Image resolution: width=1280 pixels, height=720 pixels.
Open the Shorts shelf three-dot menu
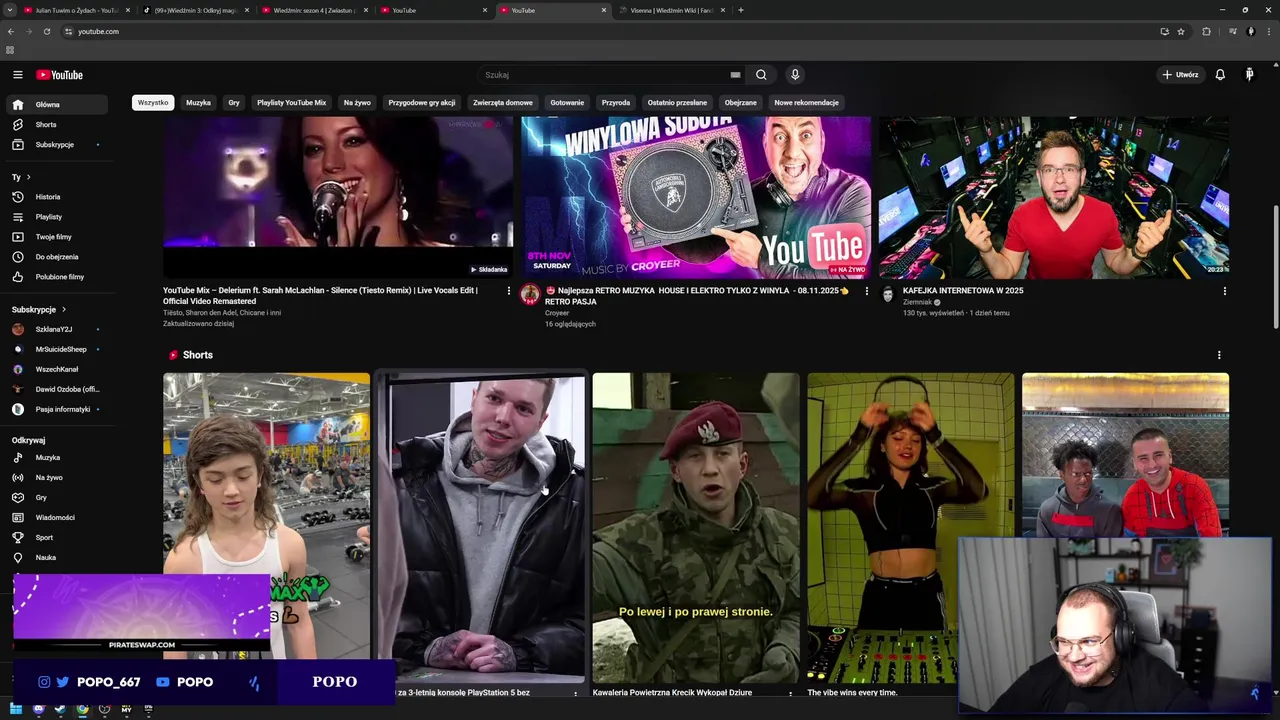[1218, 355]
